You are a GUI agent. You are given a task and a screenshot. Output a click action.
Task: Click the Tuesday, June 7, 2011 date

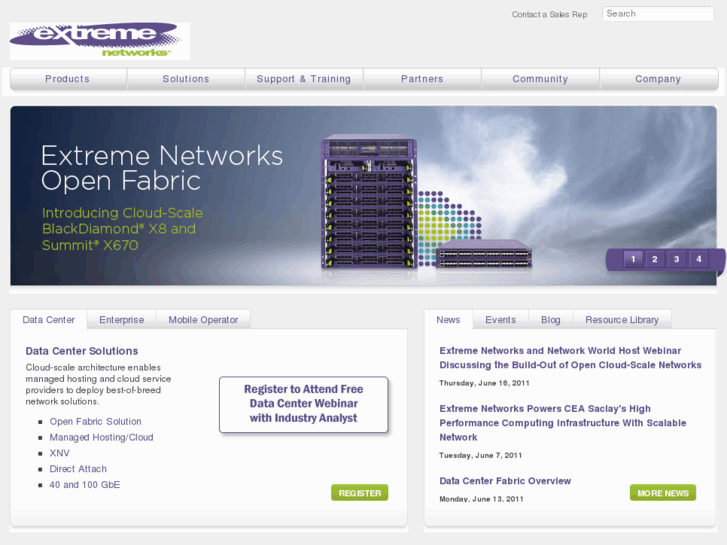[480, 455]
